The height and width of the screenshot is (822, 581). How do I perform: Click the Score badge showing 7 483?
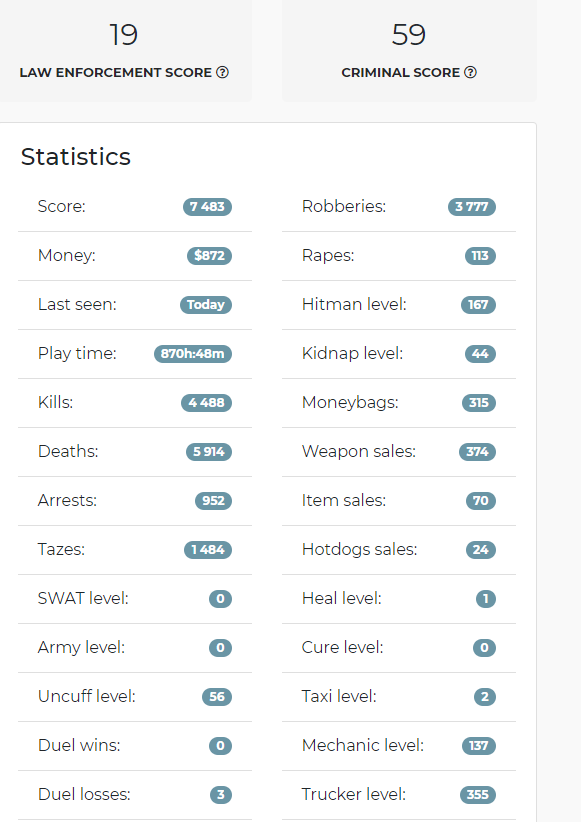point(207,207)
